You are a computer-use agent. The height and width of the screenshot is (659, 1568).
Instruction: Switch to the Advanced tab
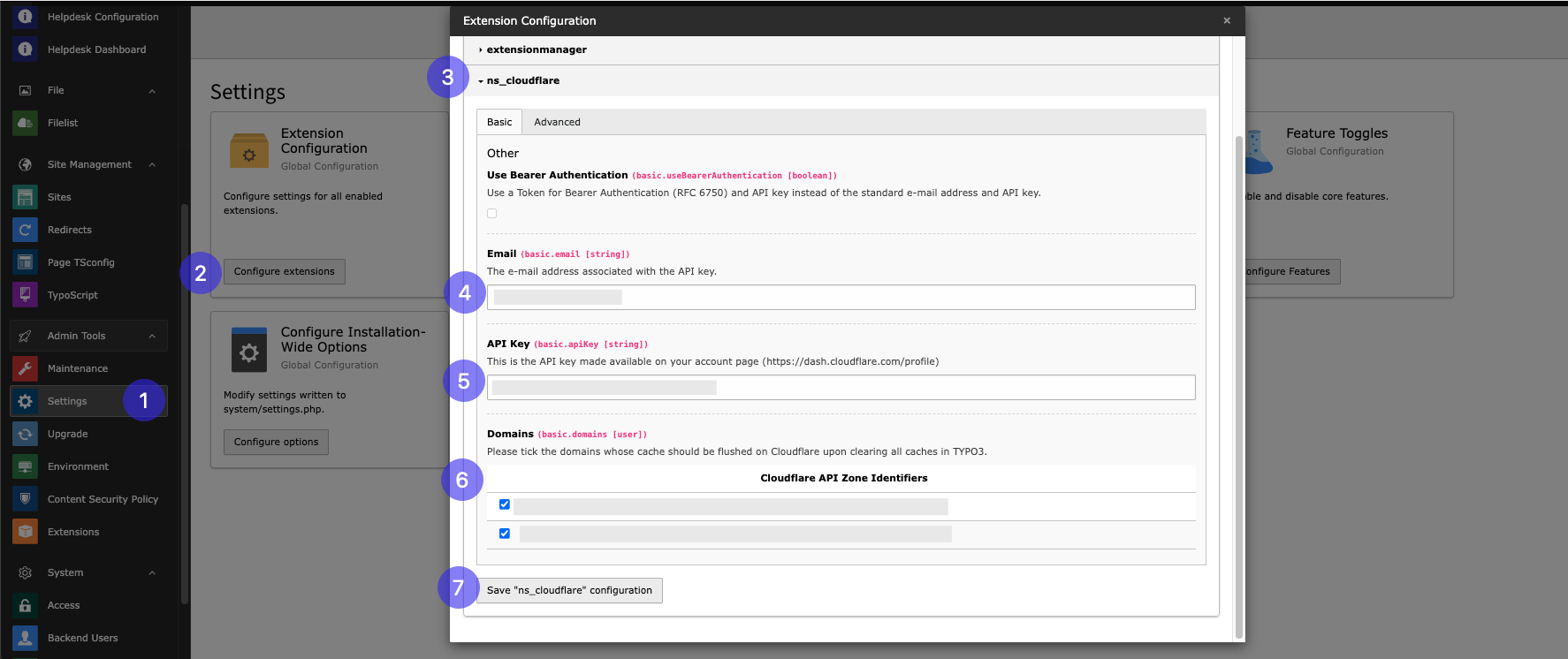point(557,122)
